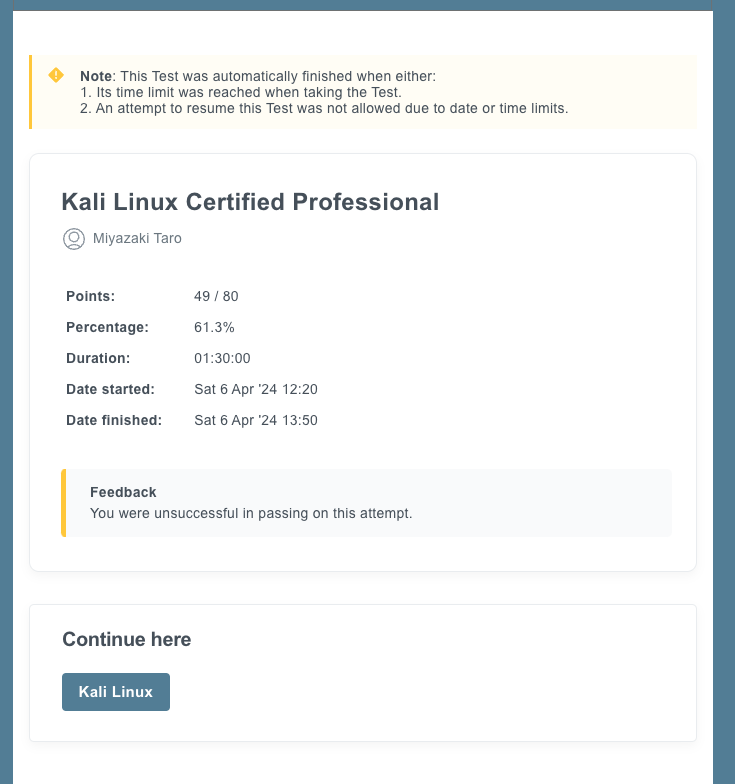Click the Date started: label

point(110,389)
